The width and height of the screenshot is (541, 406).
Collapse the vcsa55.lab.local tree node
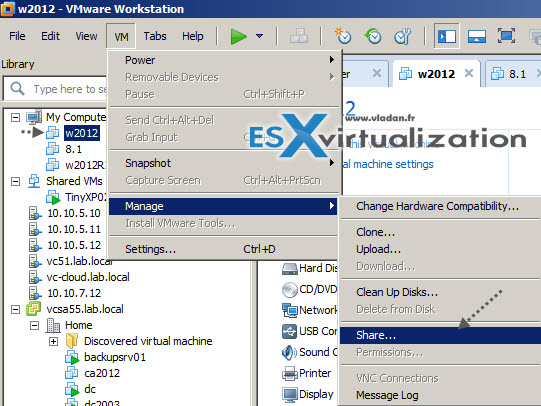tap(15, 309)
